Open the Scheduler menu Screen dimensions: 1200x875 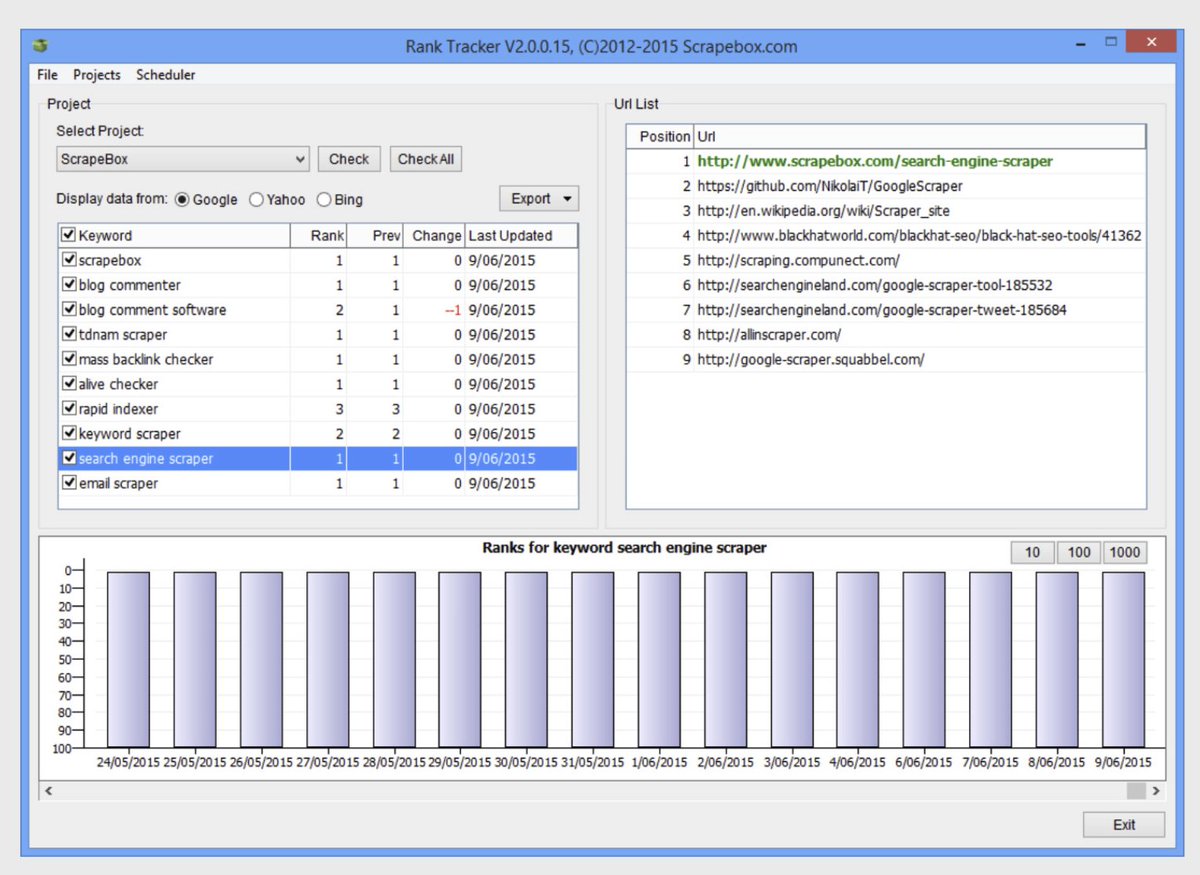click(166, 75)
